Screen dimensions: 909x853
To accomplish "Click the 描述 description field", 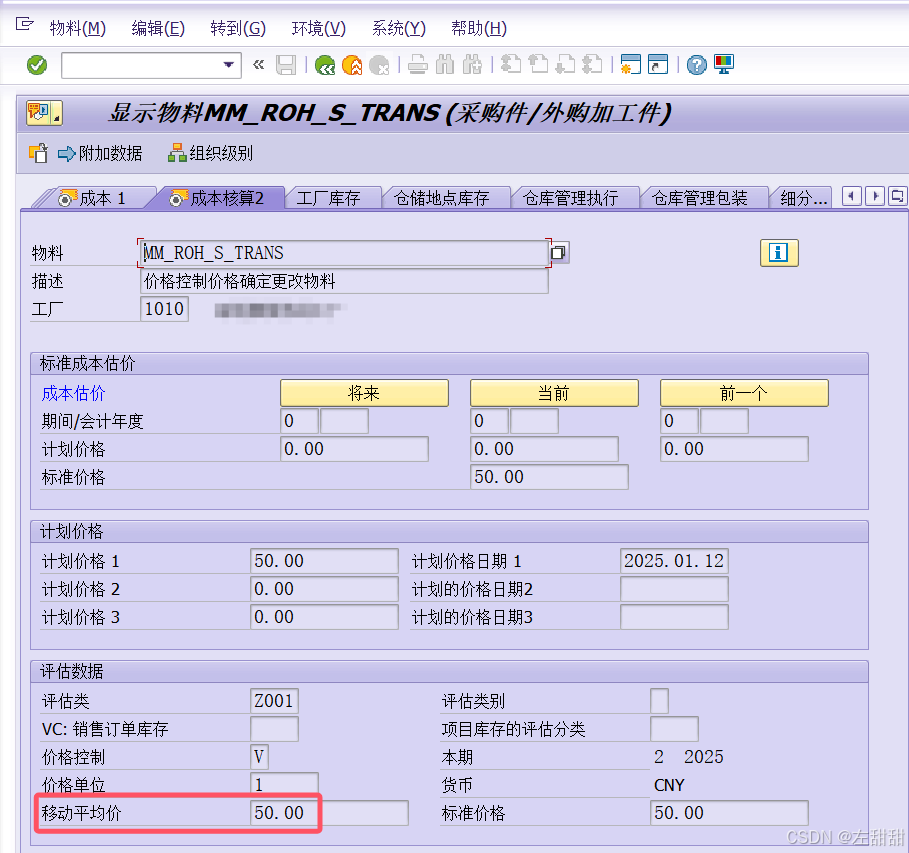I will (344, 281).
